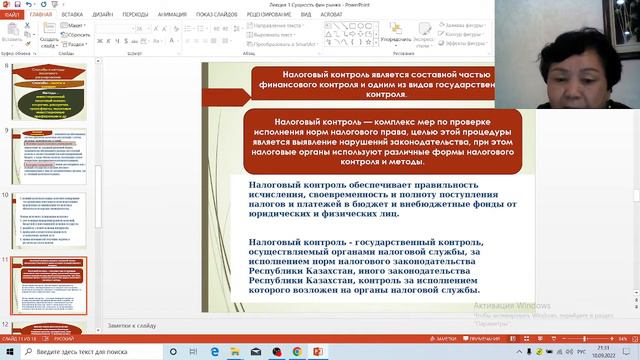Select slide 10 thumbnail
Image resolution: width=640 pixels, height=360 pixels.
coord(49,221)
